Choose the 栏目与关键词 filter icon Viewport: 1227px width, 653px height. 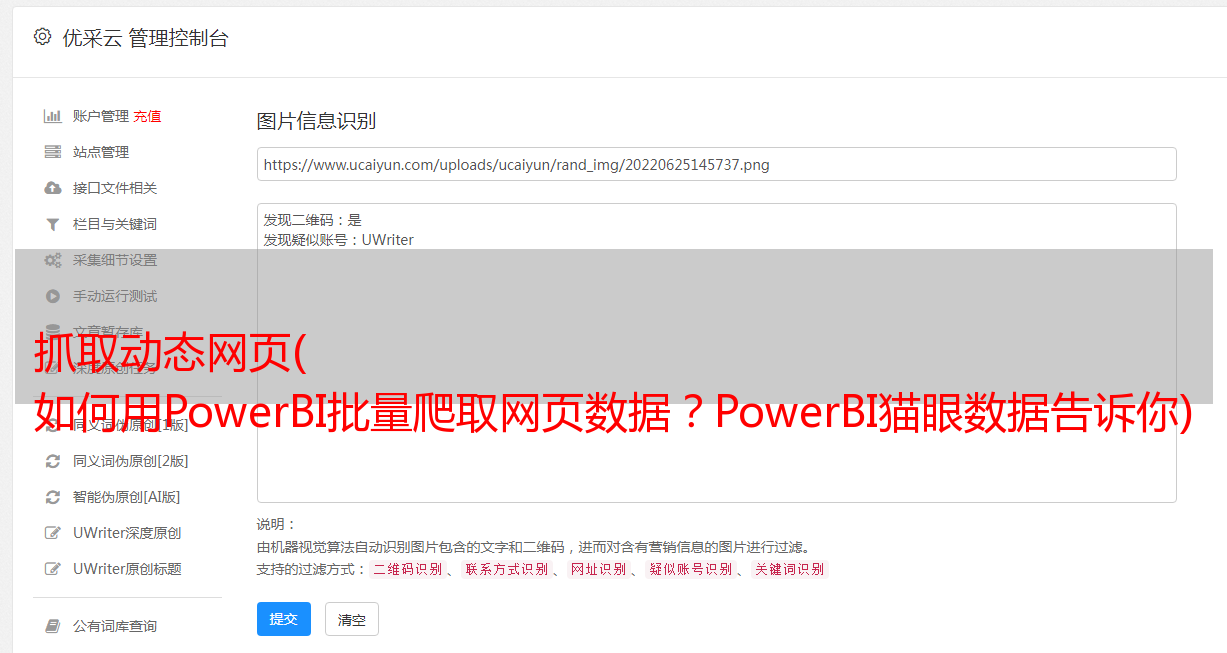coord(53,224)
